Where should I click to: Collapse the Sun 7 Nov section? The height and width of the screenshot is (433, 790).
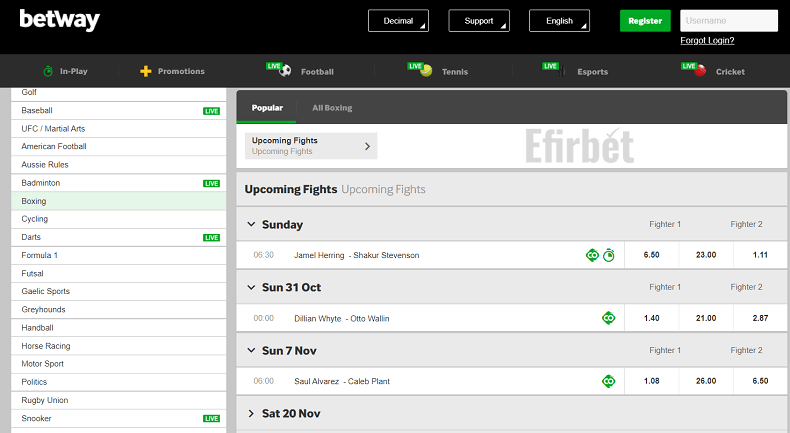251,350
